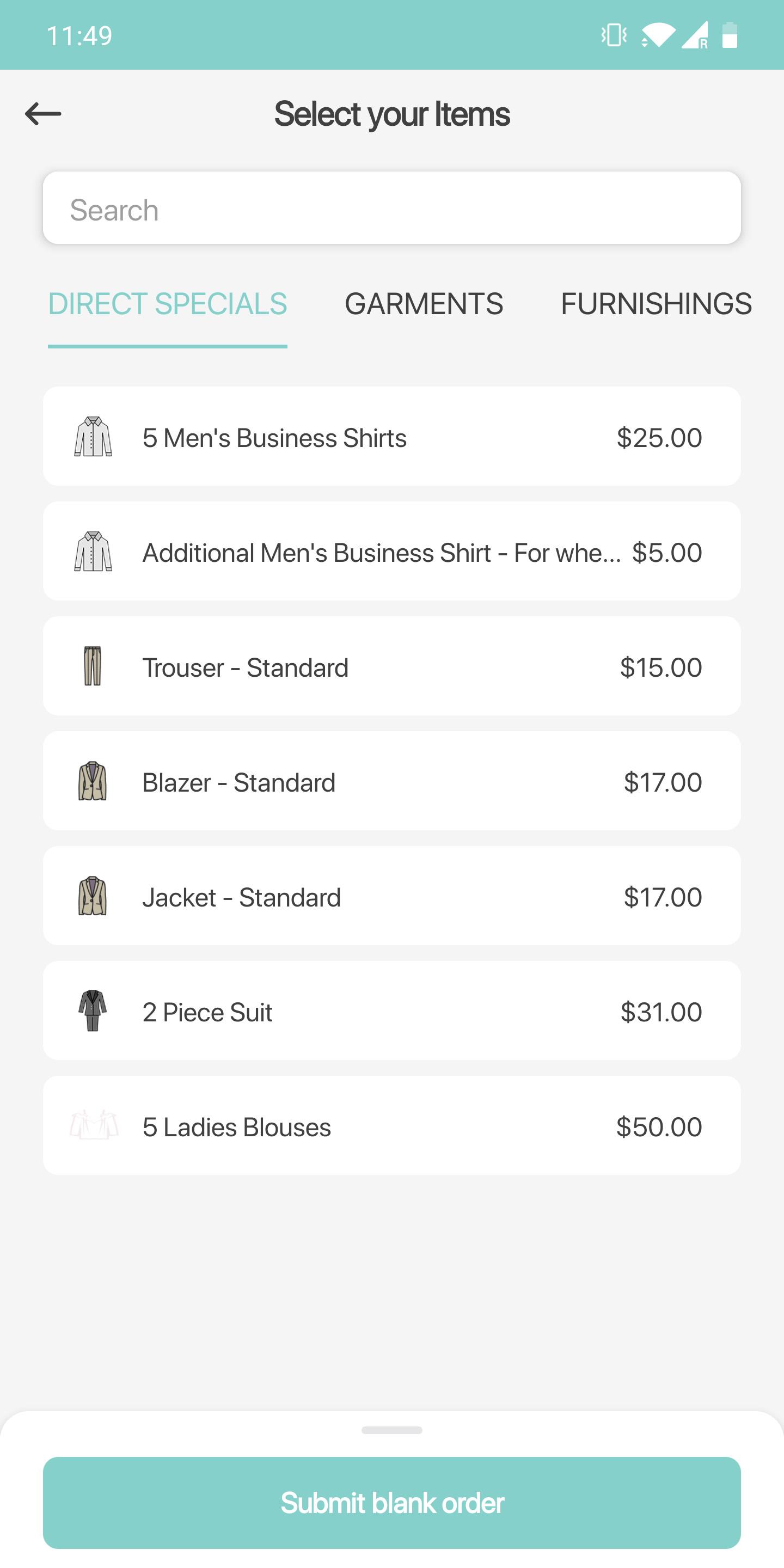Tap the back arrow icon
The height and width of the screenshot is (1568, 784).
pyautogui.click(x=43, y=114)
